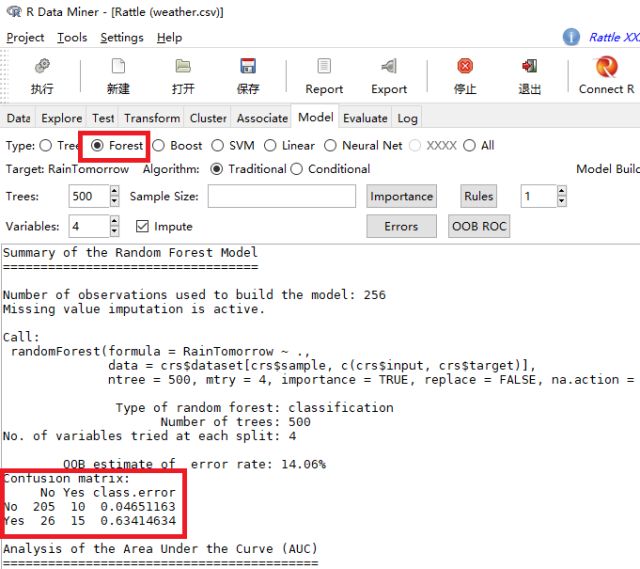Click the Export toolbar icon

pyautogui.click(x=389, y=66)
